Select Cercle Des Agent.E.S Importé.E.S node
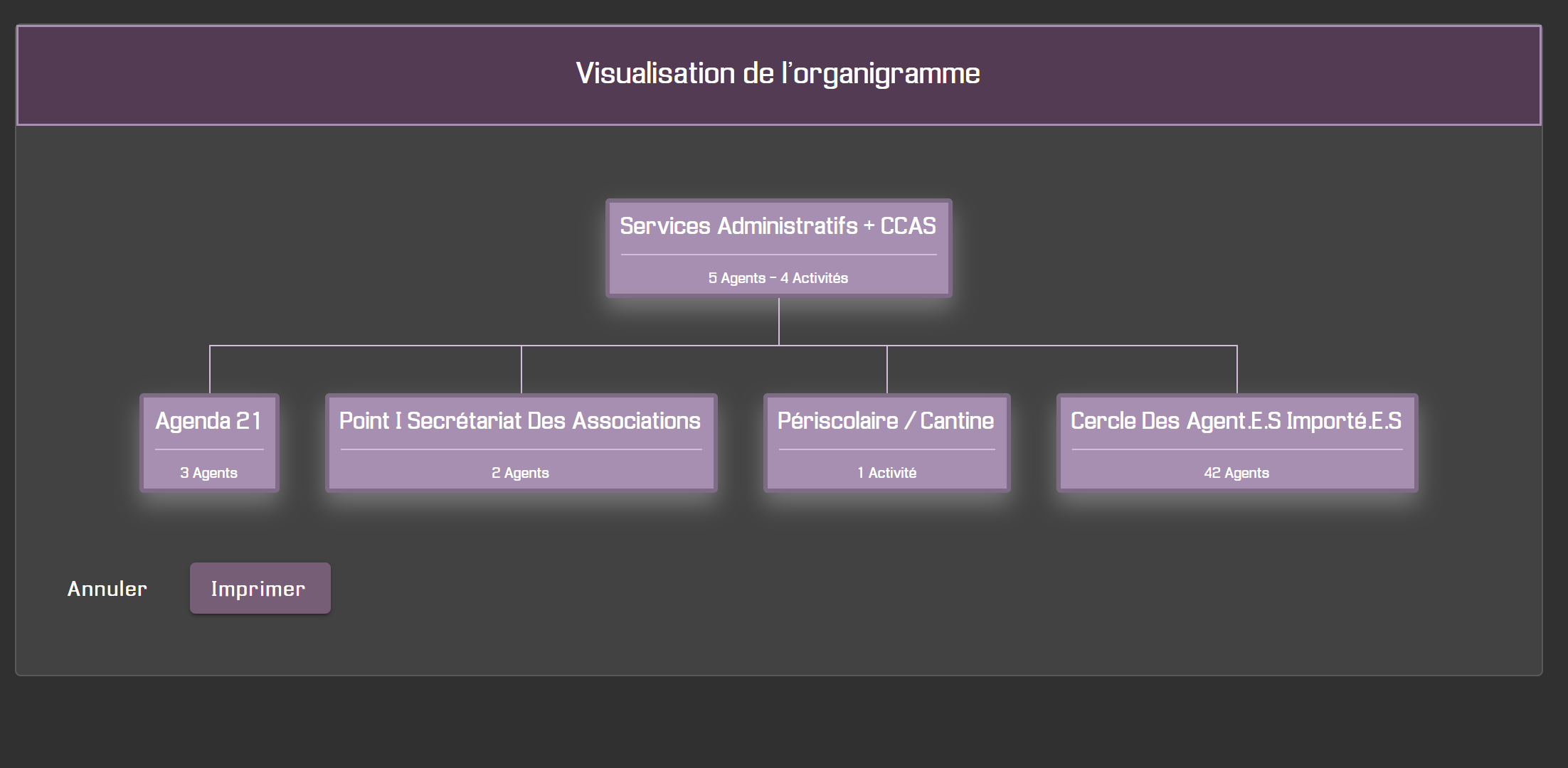The image size is (1568, 768). tap(1237, 443)
